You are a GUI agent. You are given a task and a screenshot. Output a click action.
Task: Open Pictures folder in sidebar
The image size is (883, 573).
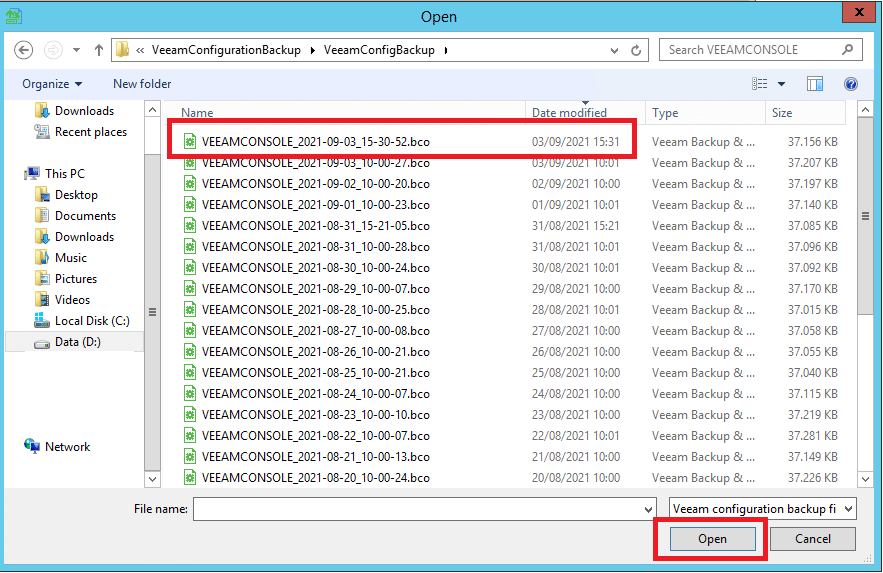(x=75, y=279)
